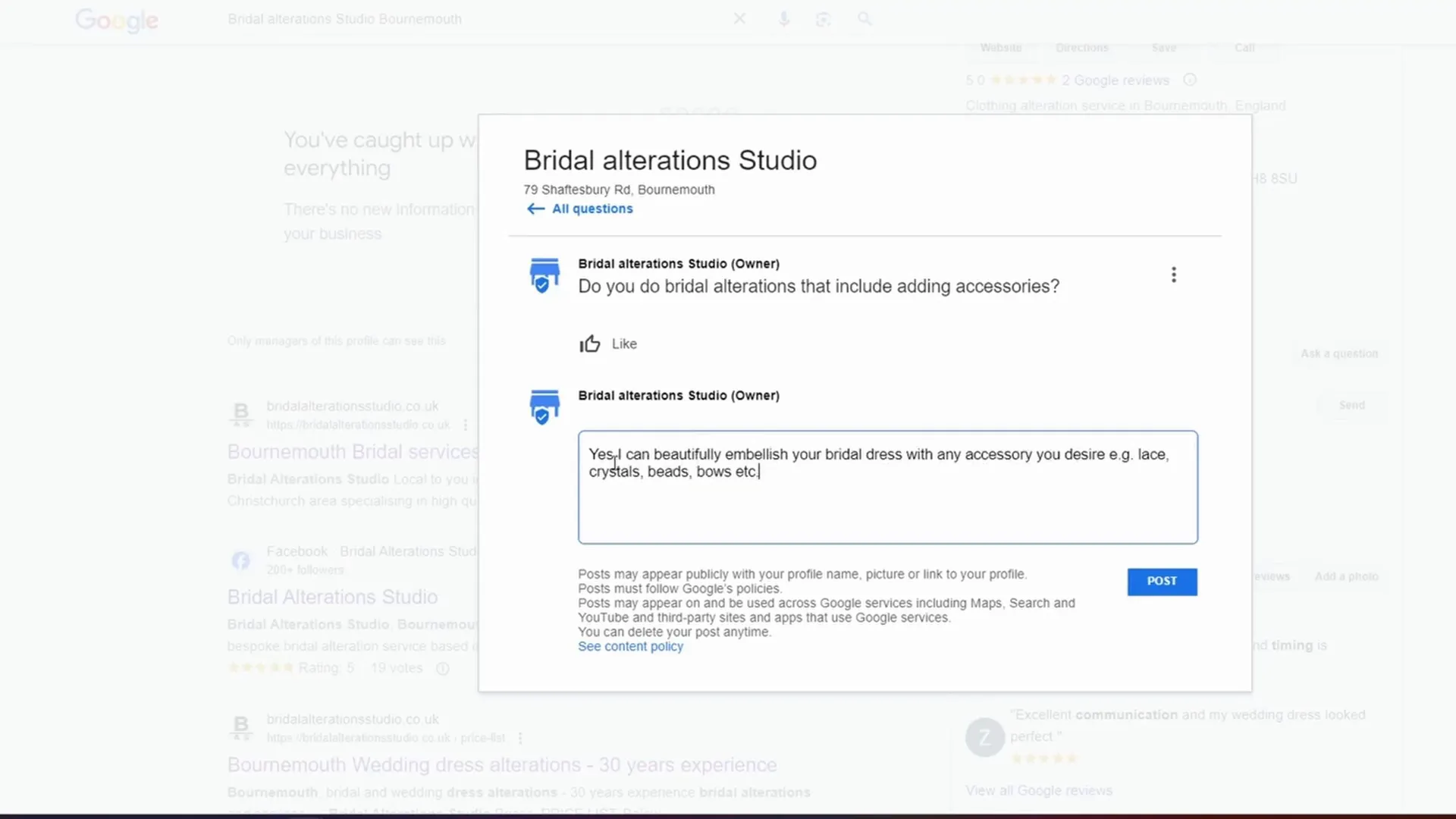Image resolution: width=1456 pixels, height=819 pixels.
Task: Open the three-dot menu beside the question
Action: [x=1173, y=275]
